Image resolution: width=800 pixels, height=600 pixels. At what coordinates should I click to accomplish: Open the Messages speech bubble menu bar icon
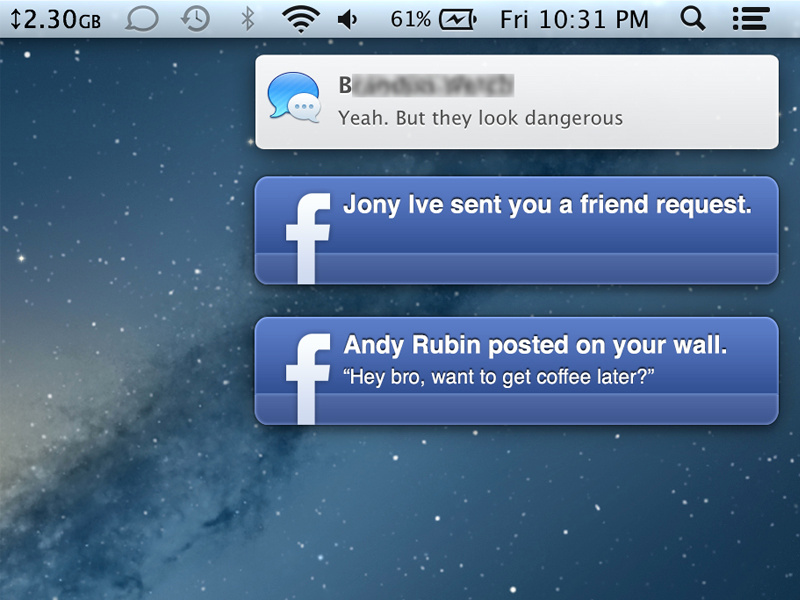pos(142,19)
